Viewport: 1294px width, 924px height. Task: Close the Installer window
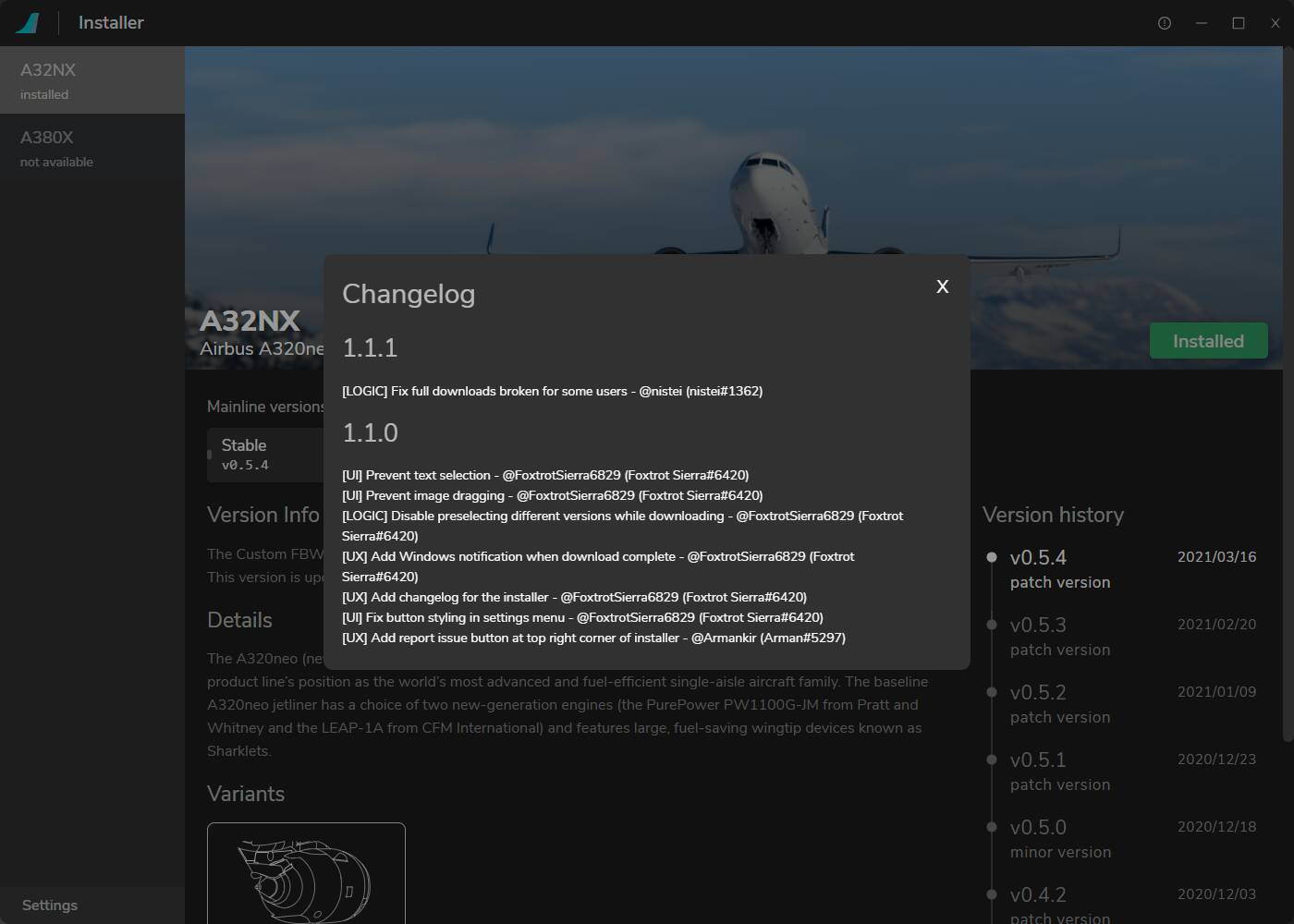(x=1276, y=23)
